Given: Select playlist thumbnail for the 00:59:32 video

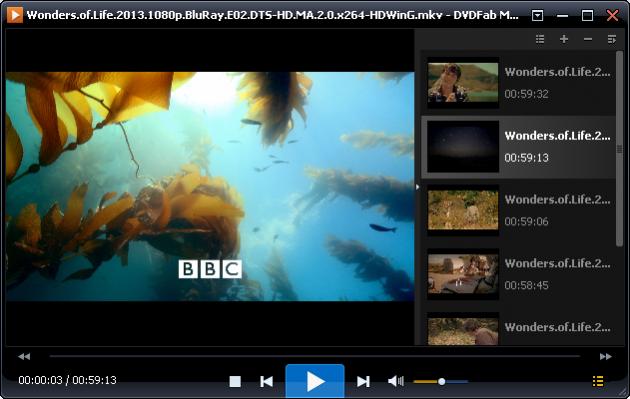Looking at the screenshot, I should 463,83.
